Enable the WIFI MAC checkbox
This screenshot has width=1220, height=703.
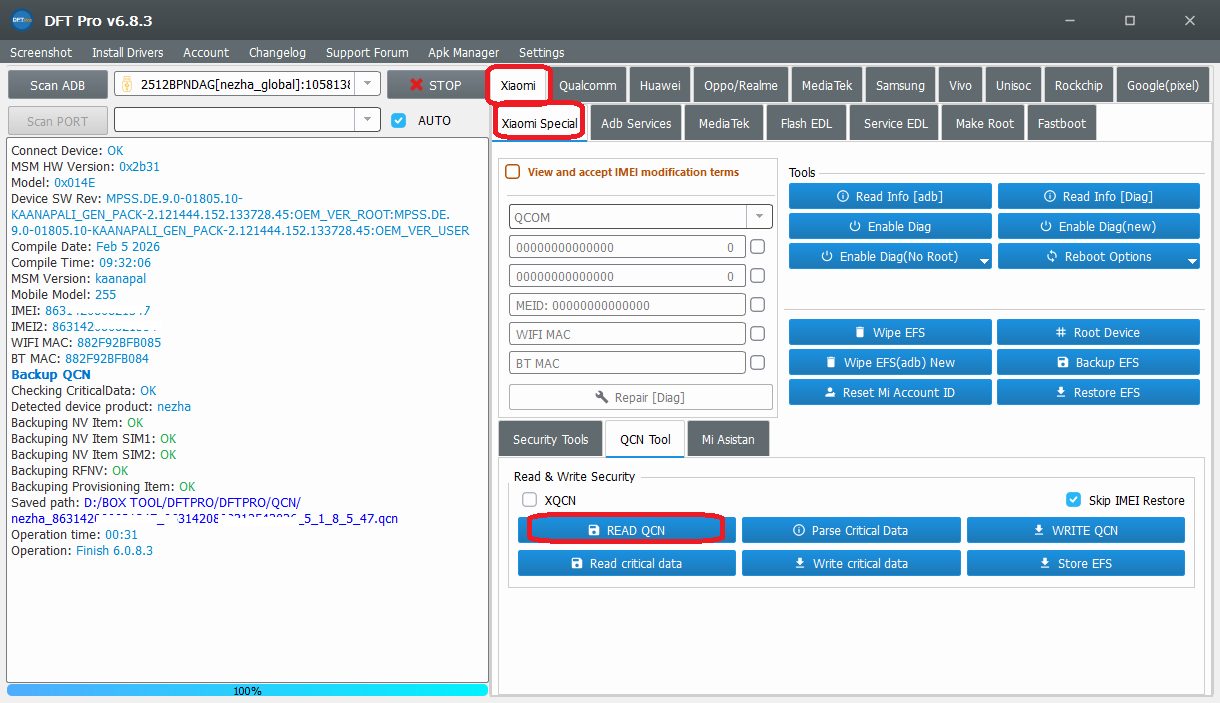click(x=758, y=334)
